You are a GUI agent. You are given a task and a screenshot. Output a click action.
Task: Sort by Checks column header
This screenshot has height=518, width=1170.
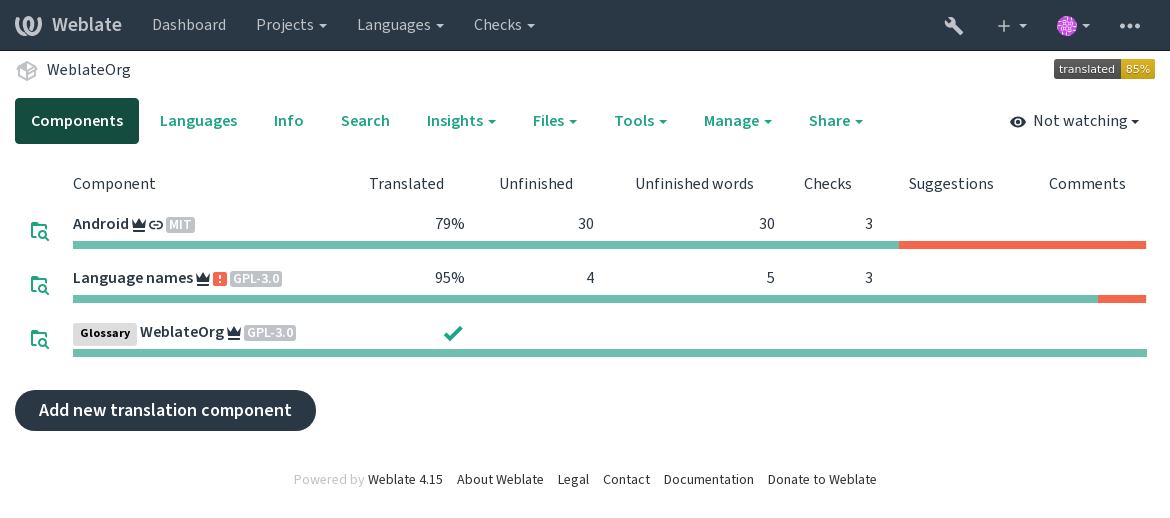tap(828, 184)
